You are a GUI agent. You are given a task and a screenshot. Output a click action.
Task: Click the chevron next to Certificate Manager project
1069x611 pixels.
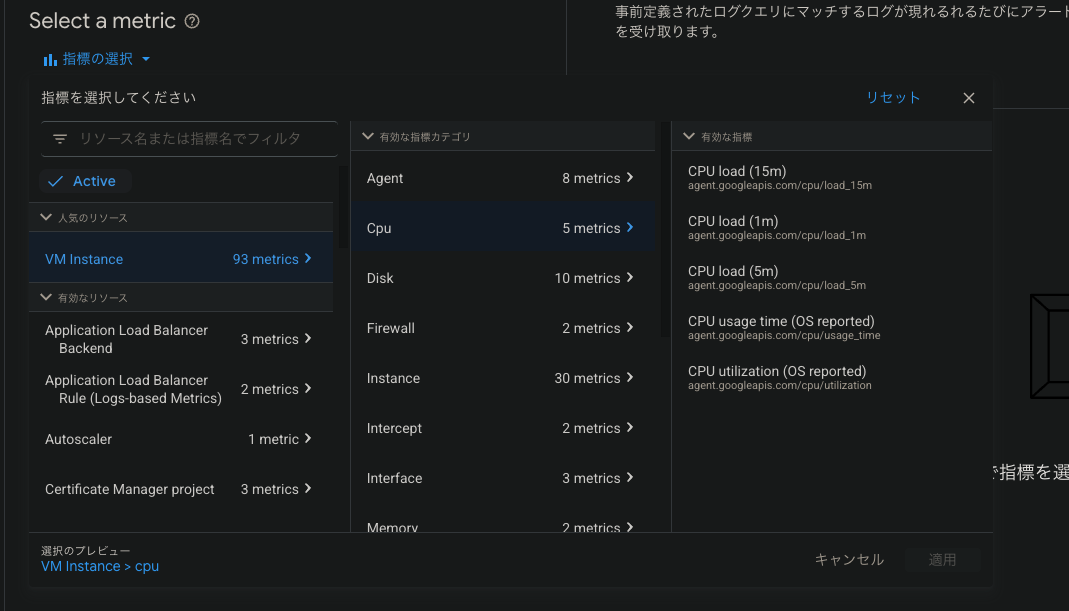[308, 489]
